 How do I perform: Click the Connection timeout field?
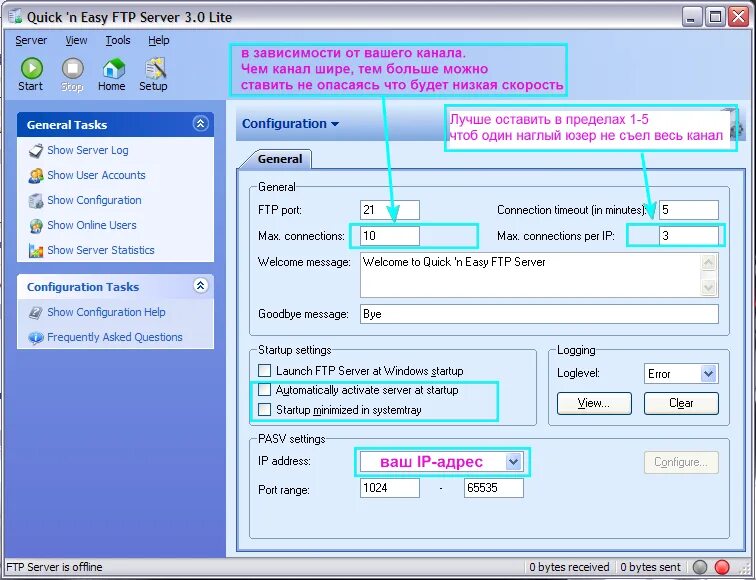coord(688,210)
